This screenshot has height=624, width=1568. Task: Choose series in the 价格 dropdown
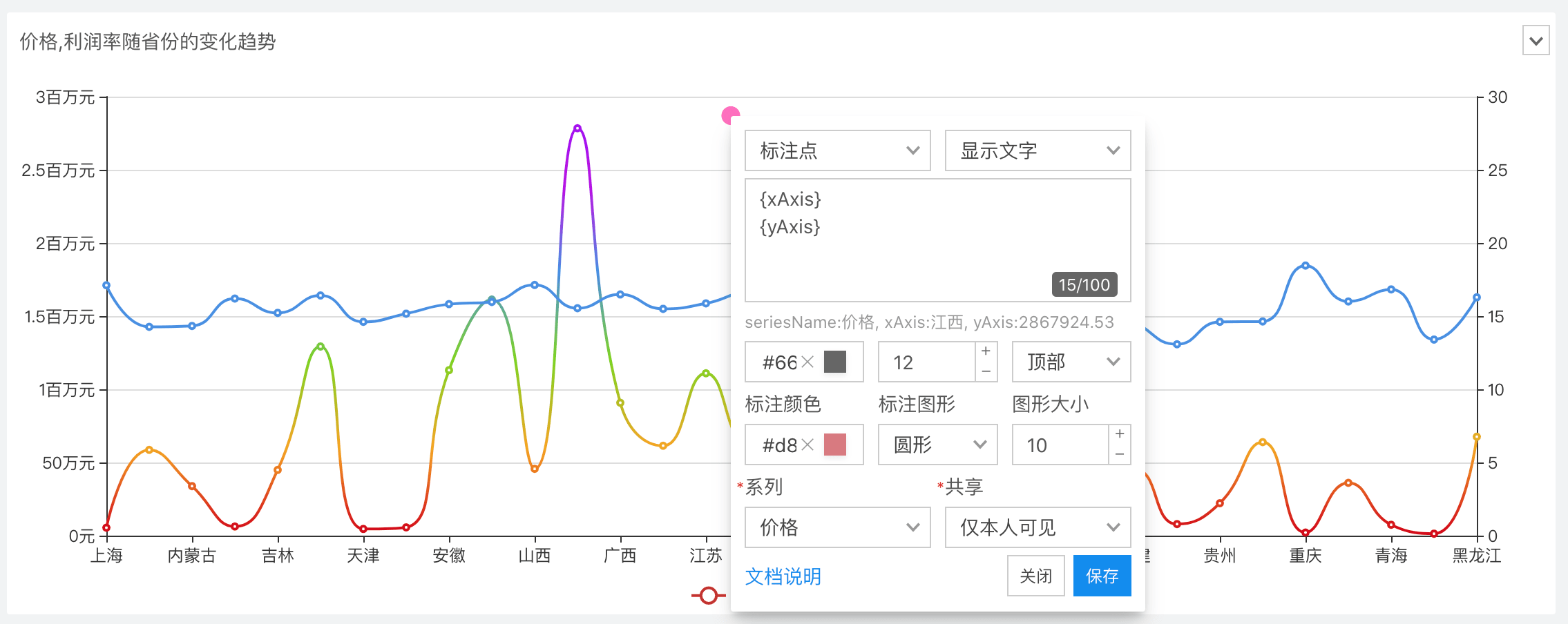click(x=837, y=527)
